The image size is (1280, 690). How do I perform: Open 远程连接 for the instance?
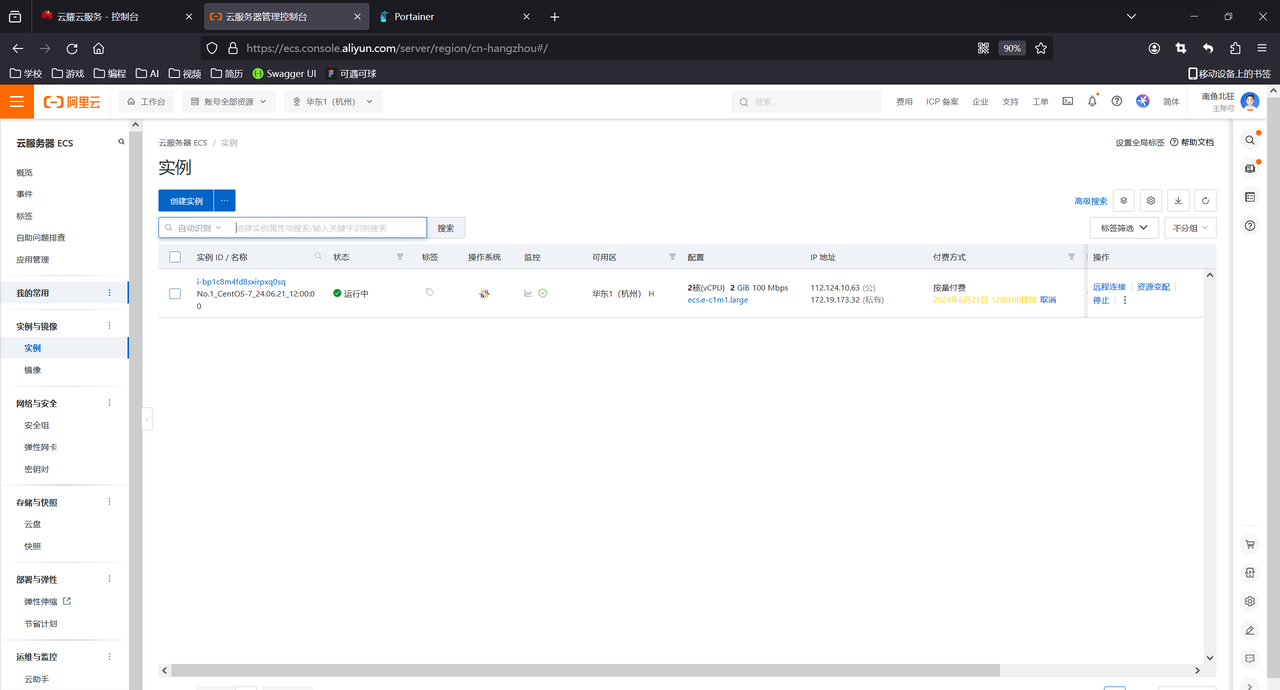(1109, 287)
